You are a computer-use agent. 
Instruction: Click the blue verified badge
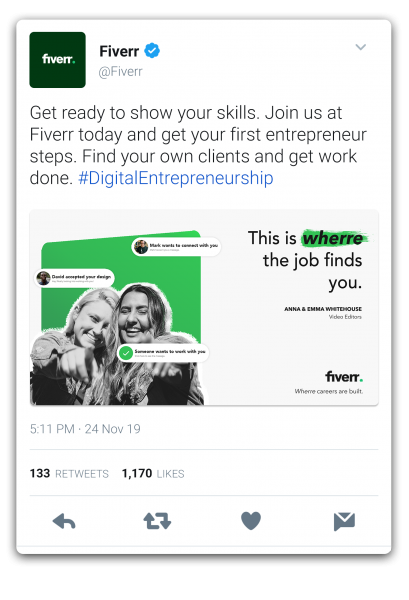pos(152,51)
